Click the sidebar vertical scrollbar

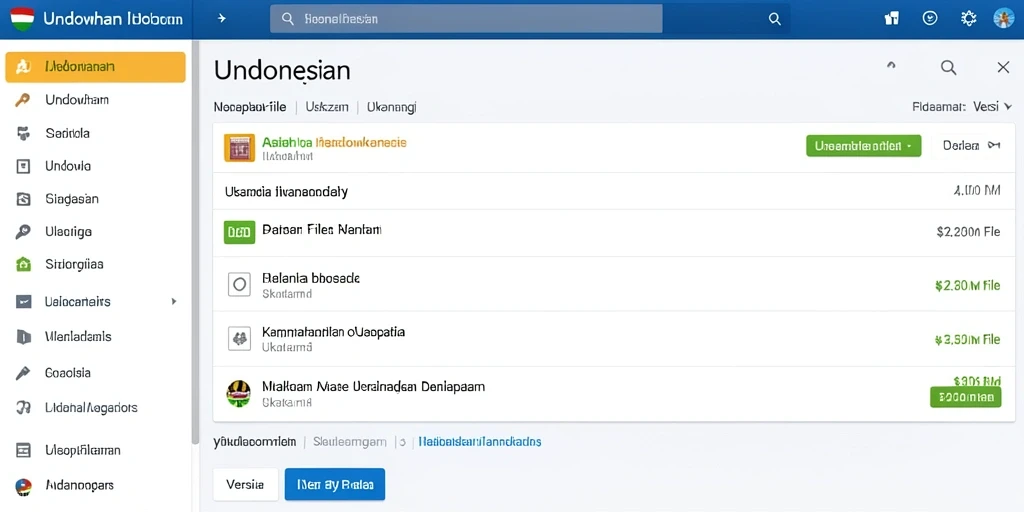(x=195, y=242)
